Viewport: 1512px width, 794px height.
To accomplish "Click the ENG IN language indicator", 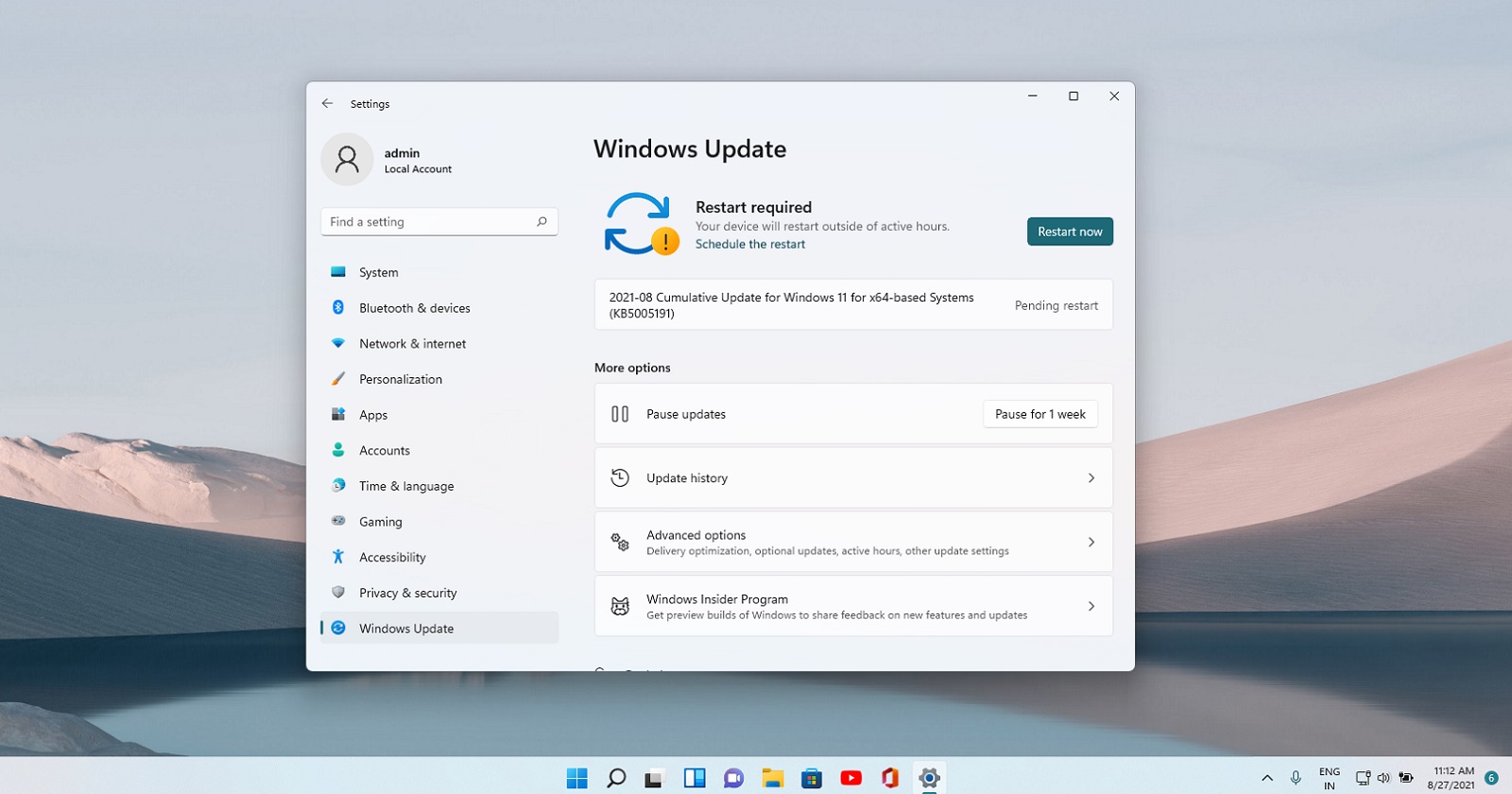I will [1330, 778].
